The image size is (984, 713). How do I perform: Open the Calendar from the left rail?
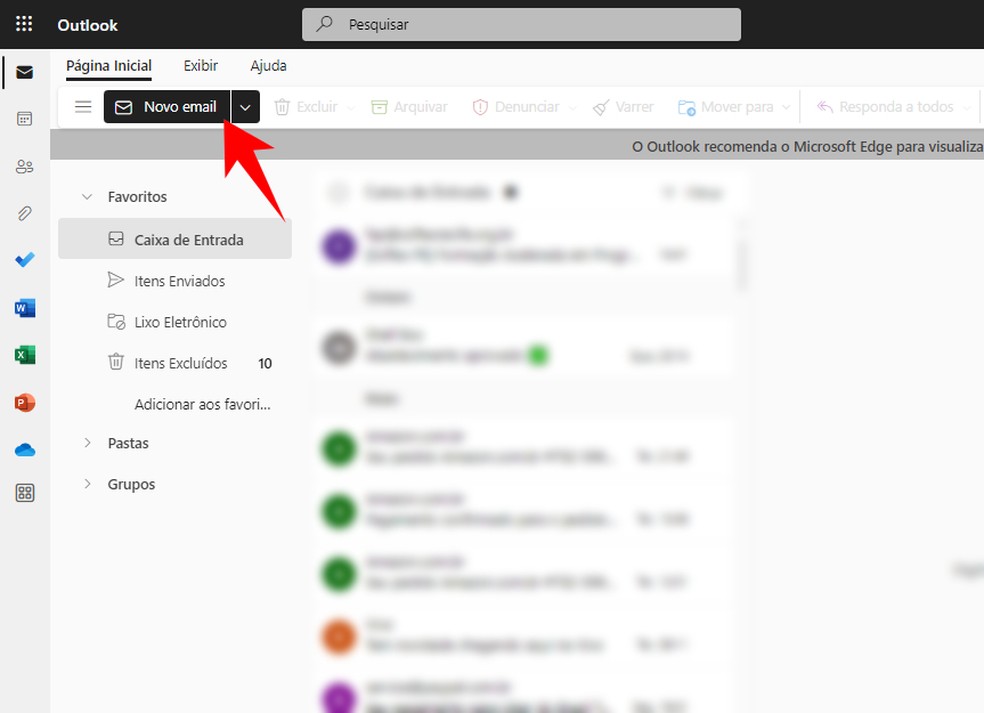25,118
